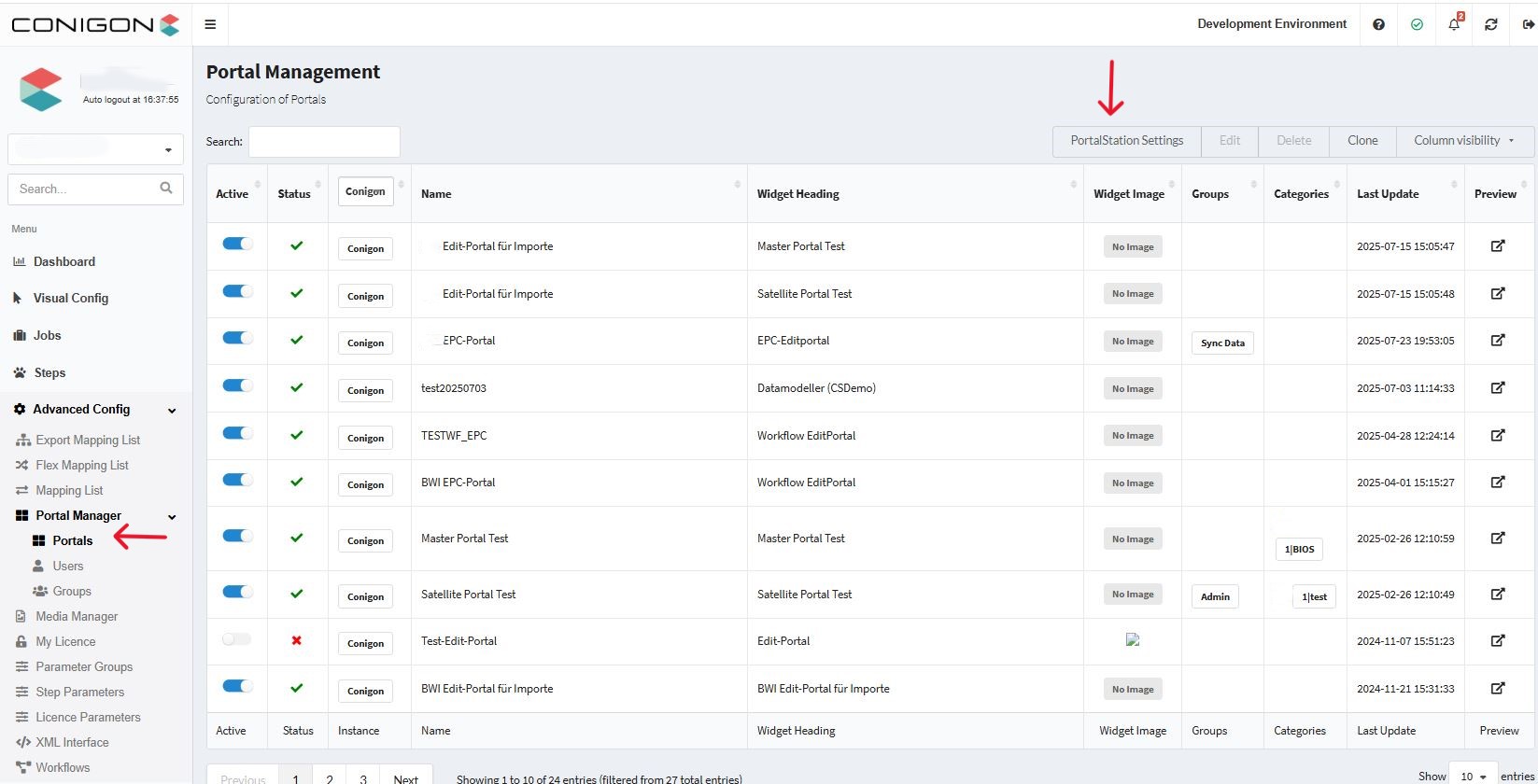Click the hamburger menu icon
The image size is (1538, 784).
210,24
